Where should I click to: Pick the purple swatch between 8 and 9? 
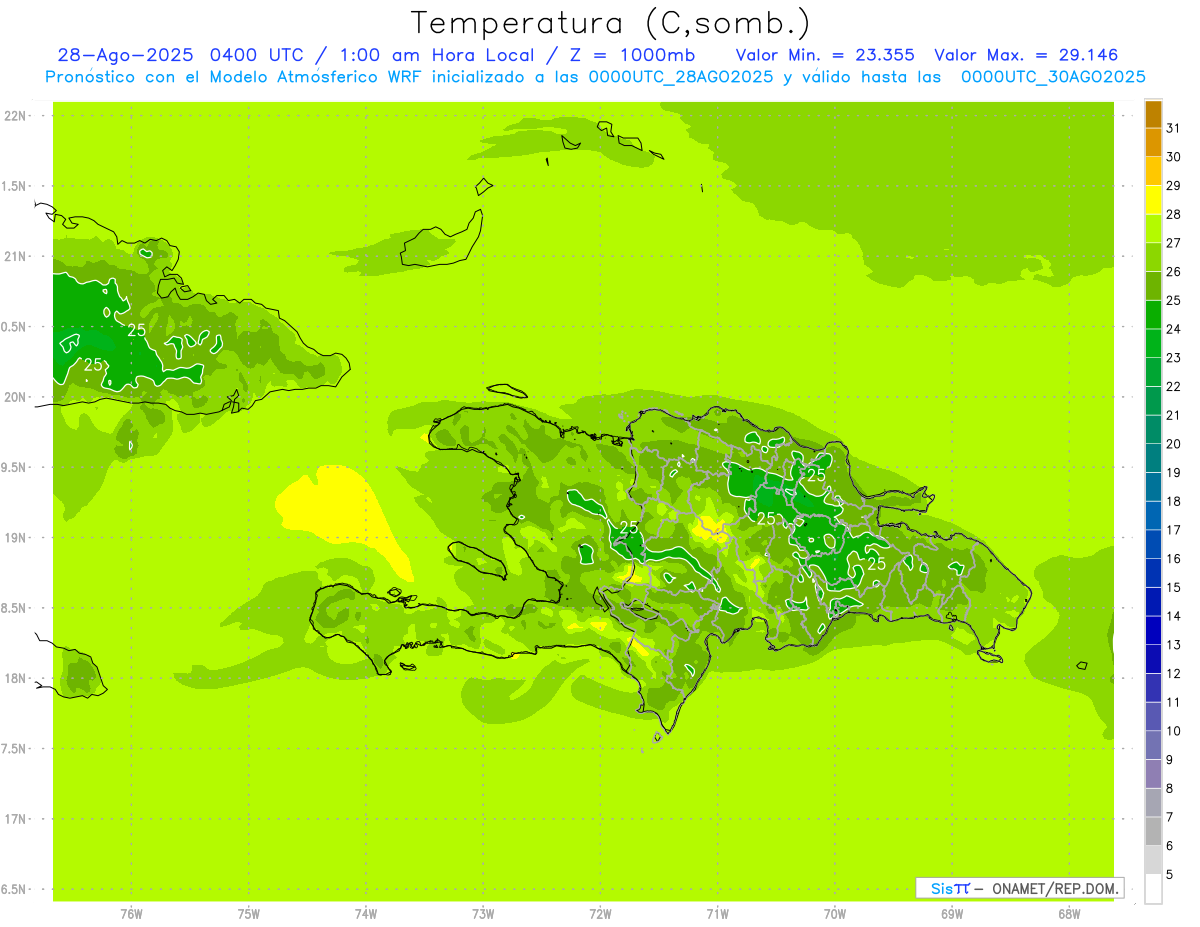tap(1153, 774)
